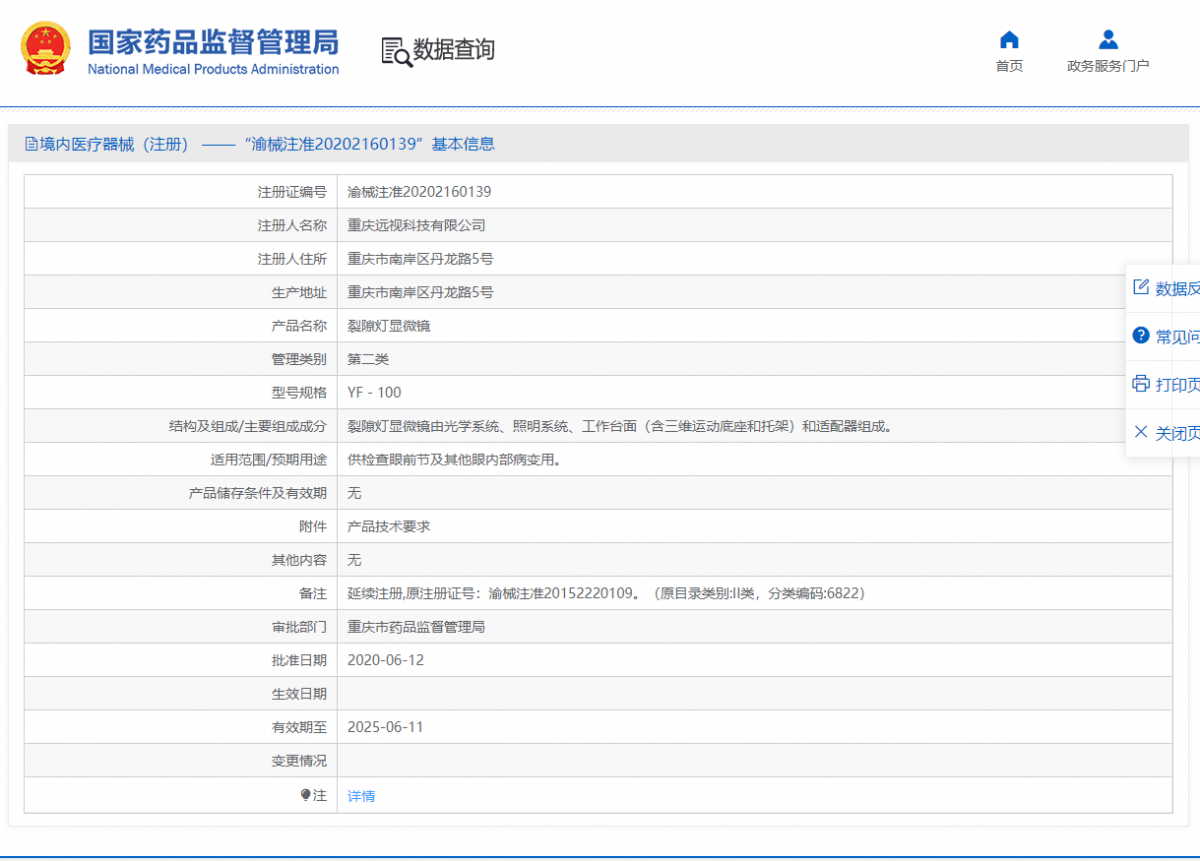Viewport: 1200px width, 861px height.
Task: Click the X icon to close page
Action: 1140,432
